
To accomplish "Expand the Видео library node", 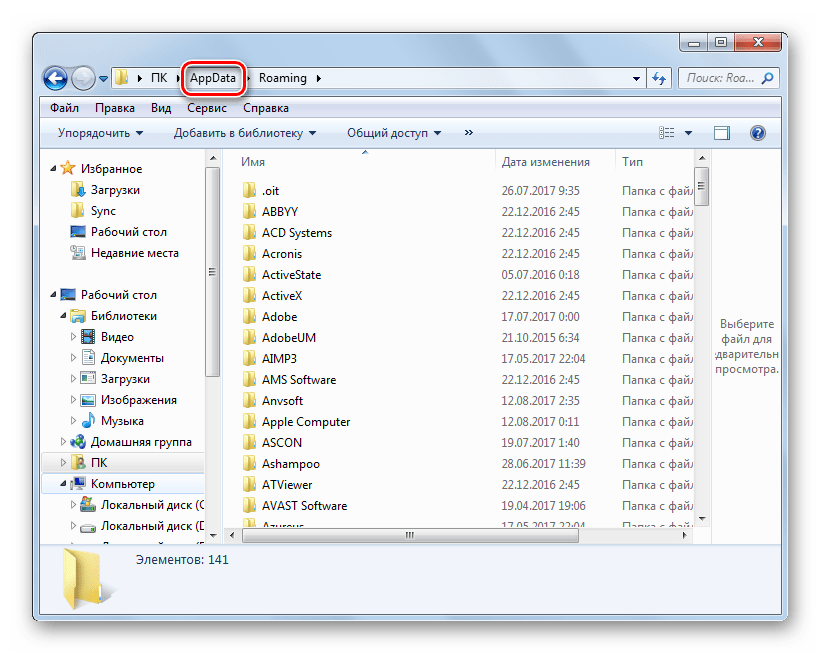I will pyautogui.click(x=73, y=337).
